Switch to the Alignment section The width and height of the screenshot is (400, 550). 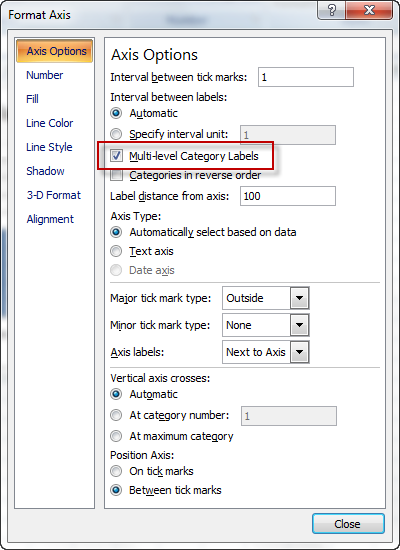[50, 219]
